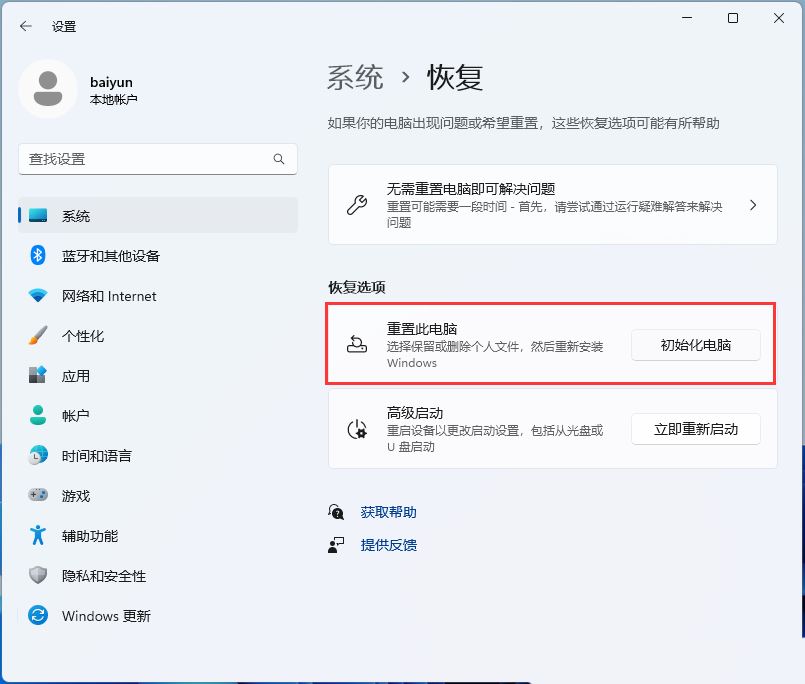The image size is (805, 684).
Task: Click the wrench troubleshoot icon
Action: click(x=357, y=205)
